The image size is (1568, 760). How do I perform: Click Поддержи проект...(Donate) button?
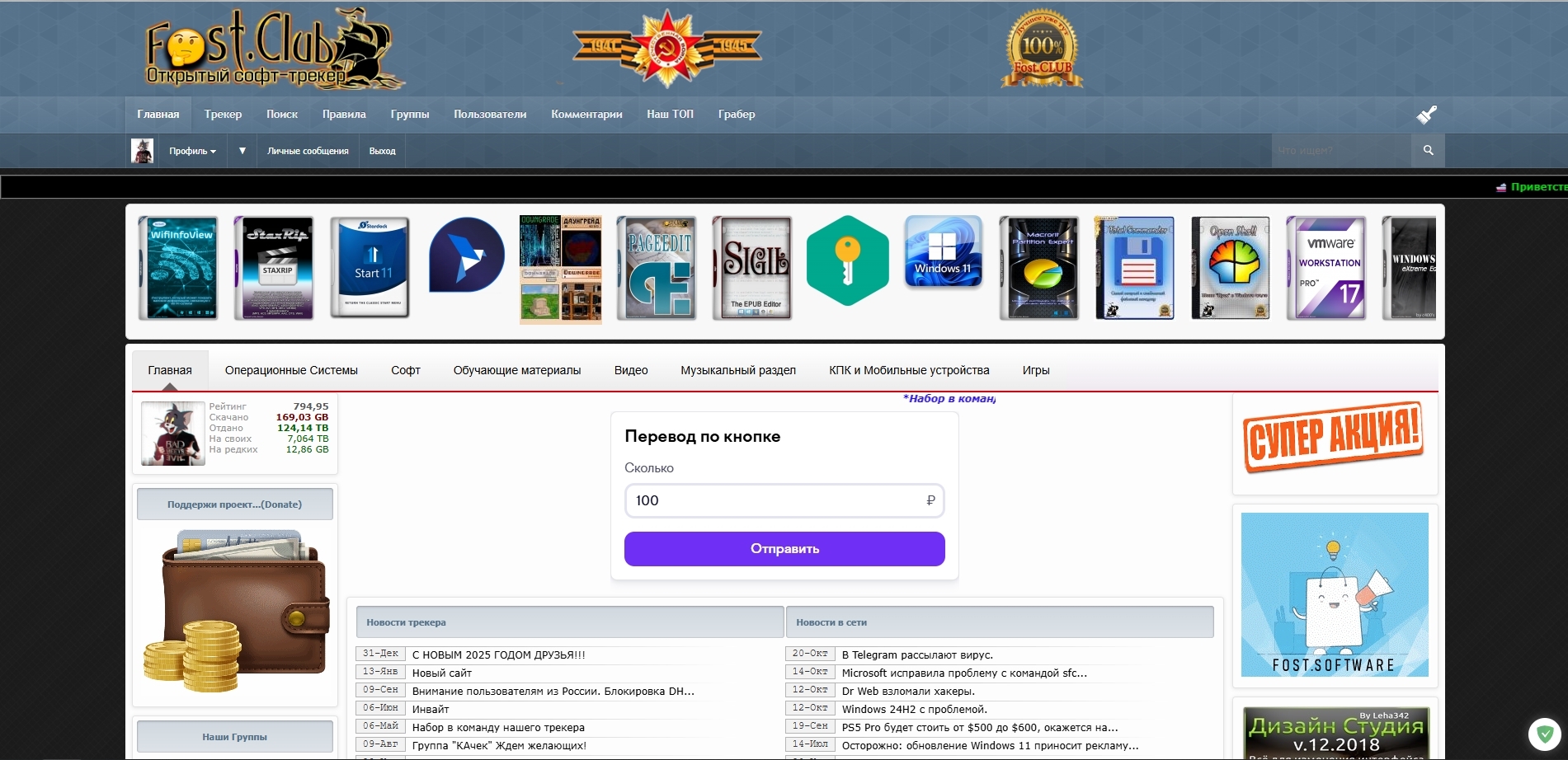tap(235, 504)
